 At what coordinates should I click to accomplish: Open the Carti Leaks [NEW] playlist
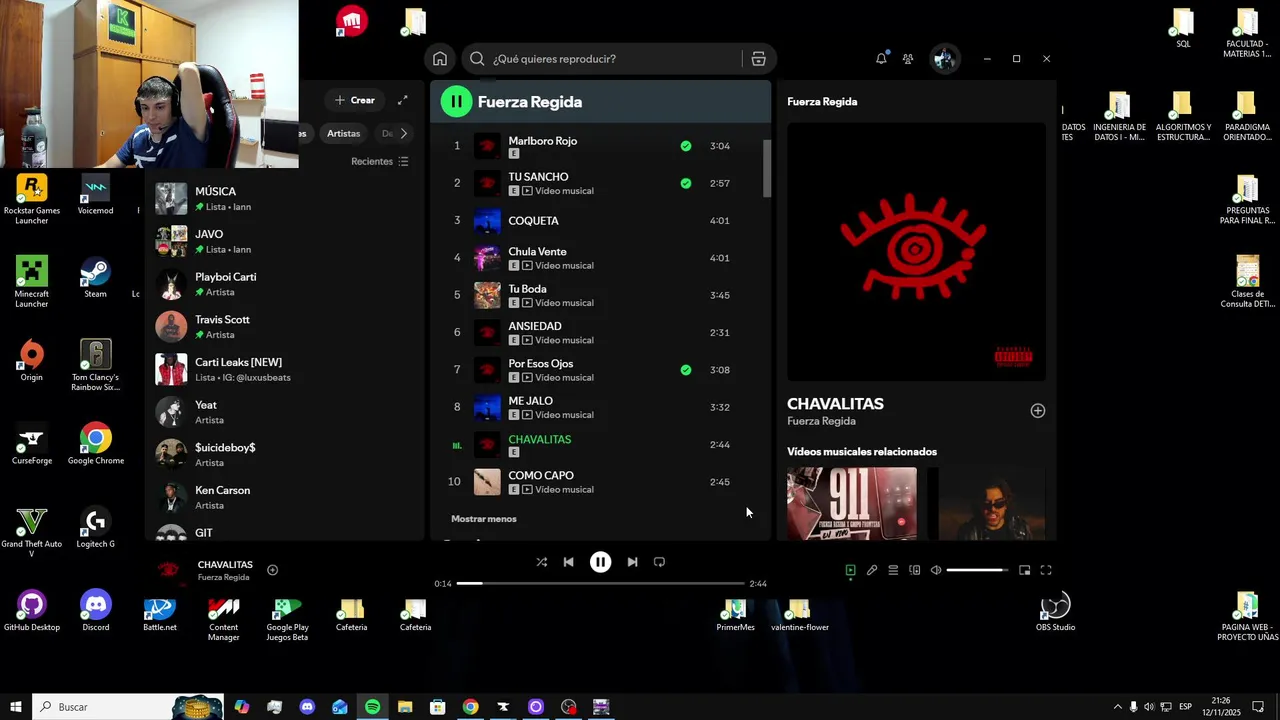pyautogui.click(x=285, y=369)
